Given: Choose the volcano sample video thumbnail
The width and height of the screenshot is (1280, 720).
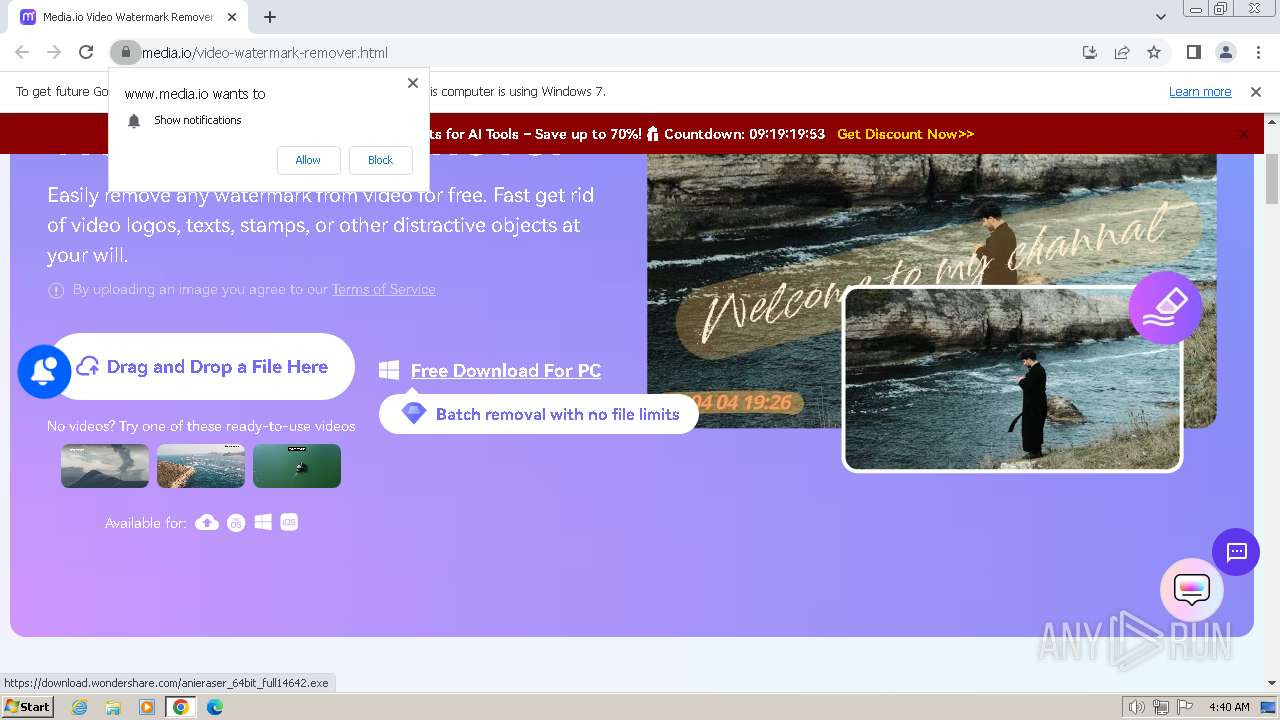Looking at the screenshot, I should (105, 466).
